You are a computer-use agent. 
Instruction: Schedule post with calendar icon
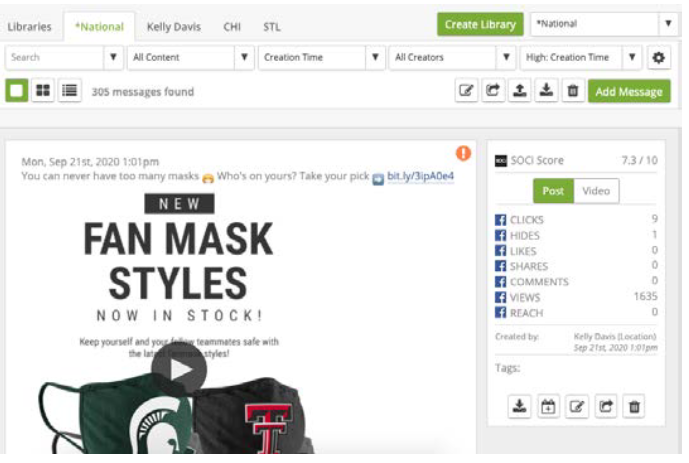click(x=548, y=406)
